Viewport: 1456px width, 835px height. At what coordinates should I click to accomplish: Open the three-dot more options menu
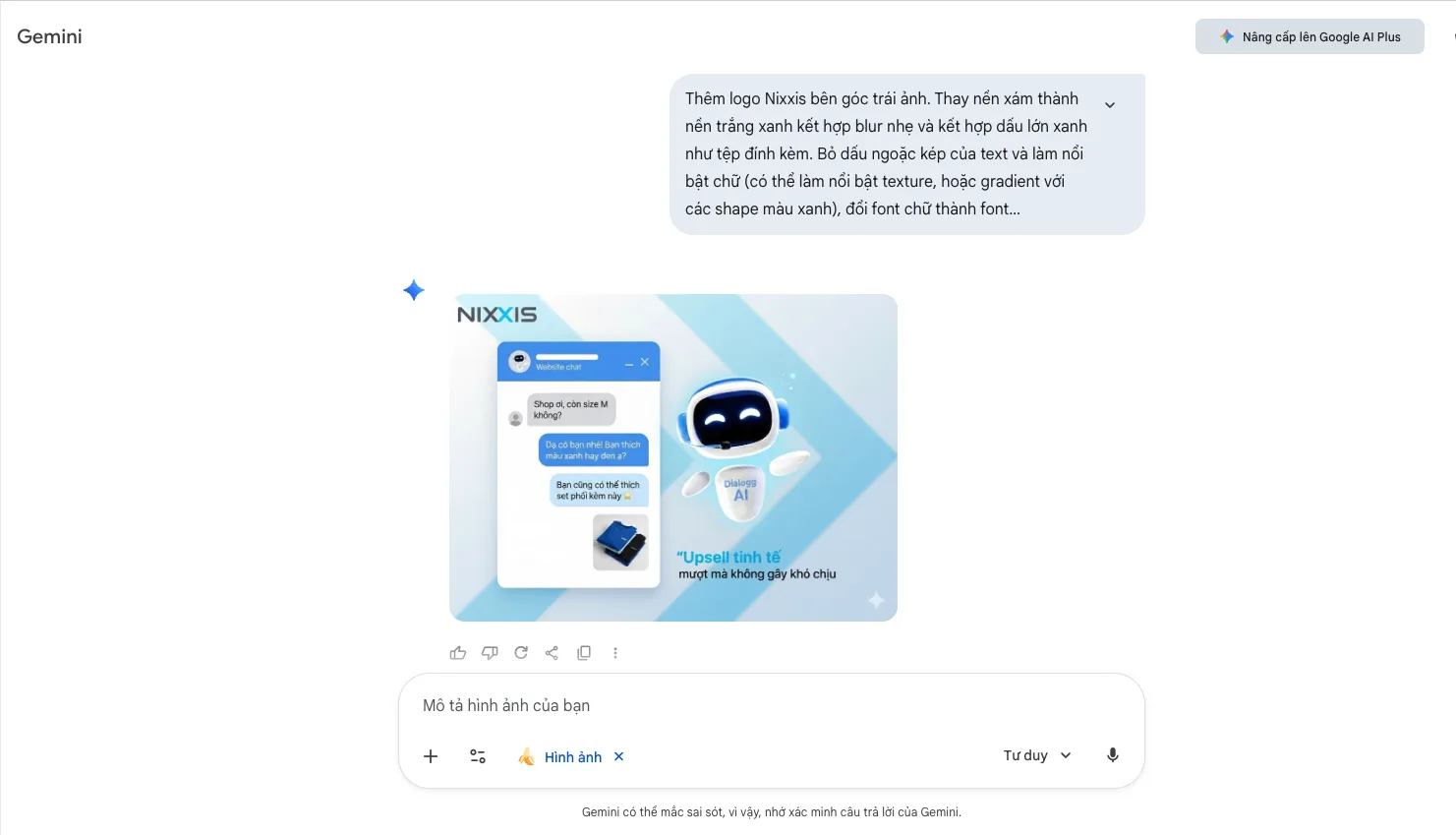(x=615, y=653)
